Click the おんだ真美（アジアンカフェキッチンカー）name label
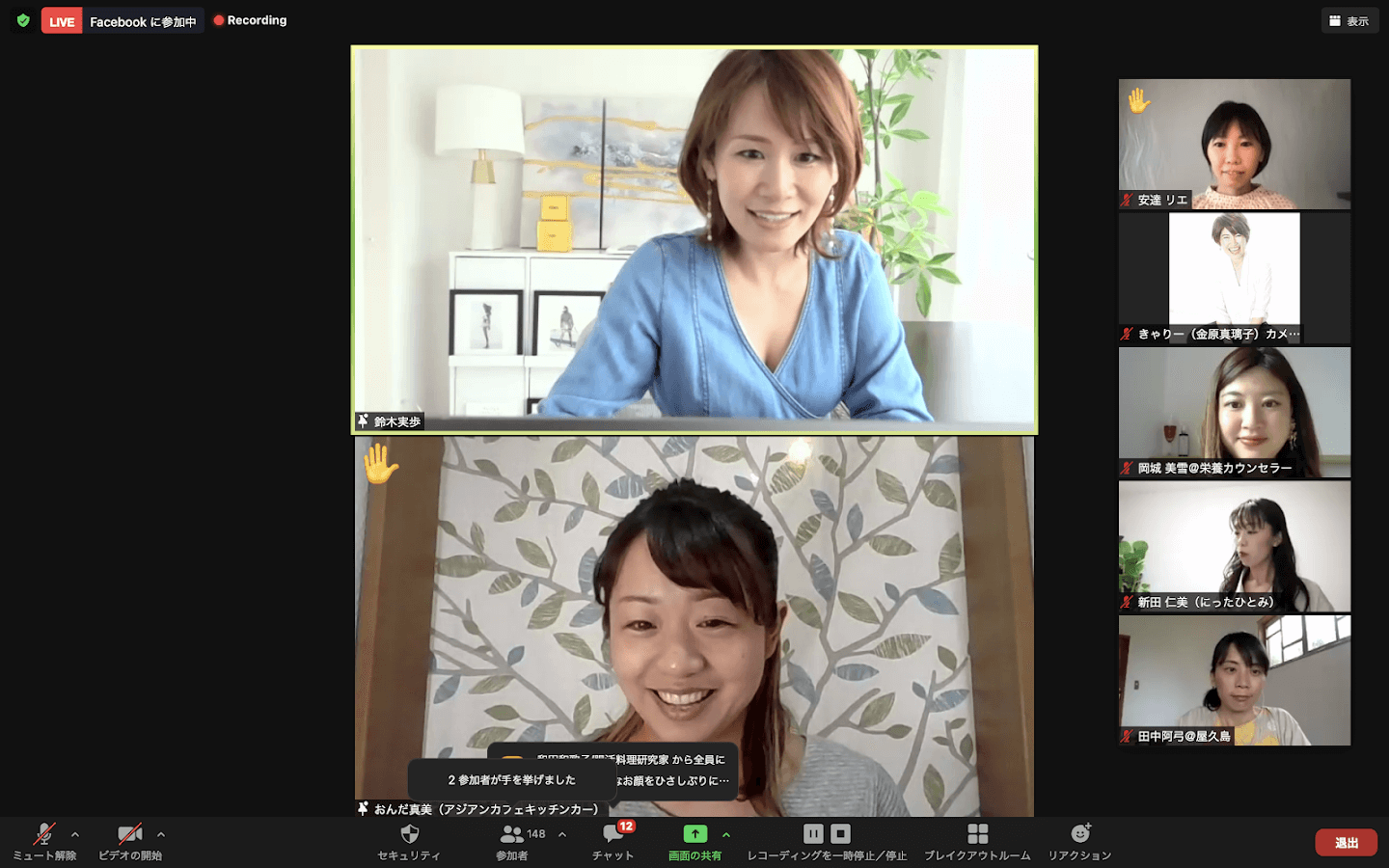1389x868 pixels. (486, 809)
